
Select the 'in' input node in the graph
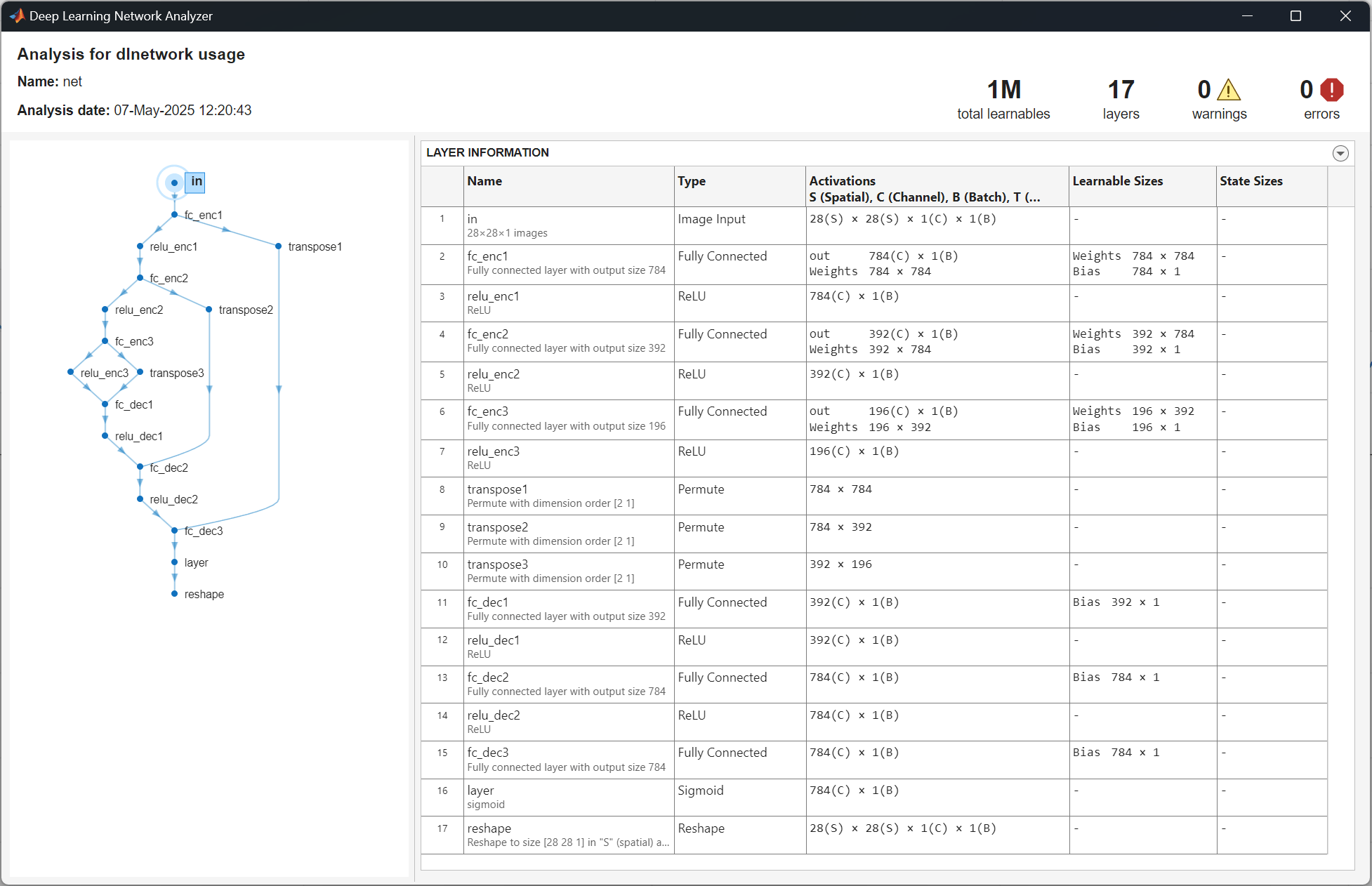coord(174,183)
